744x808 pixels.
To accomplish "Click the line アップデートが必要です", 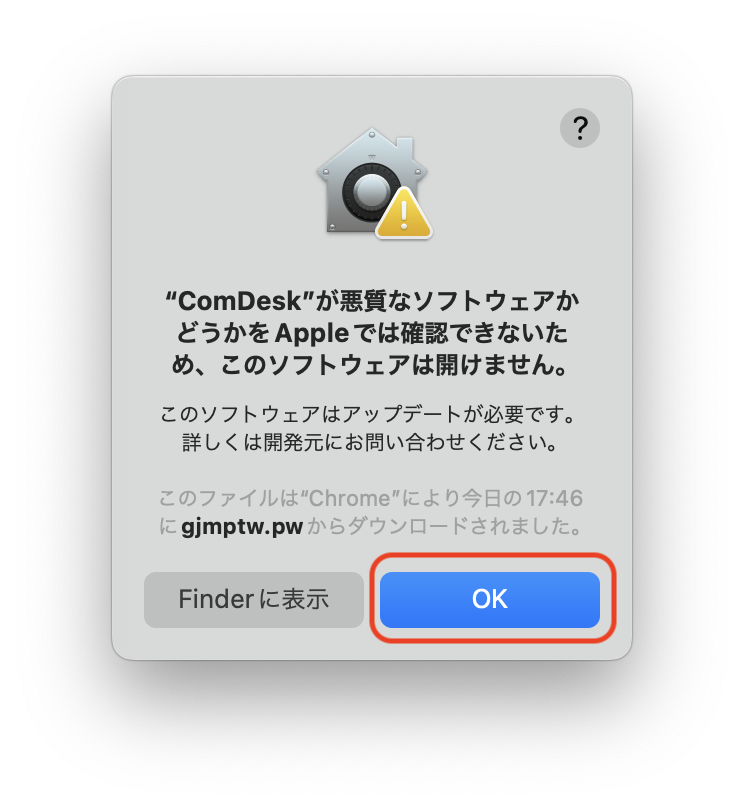I will (x=368, y=414).
